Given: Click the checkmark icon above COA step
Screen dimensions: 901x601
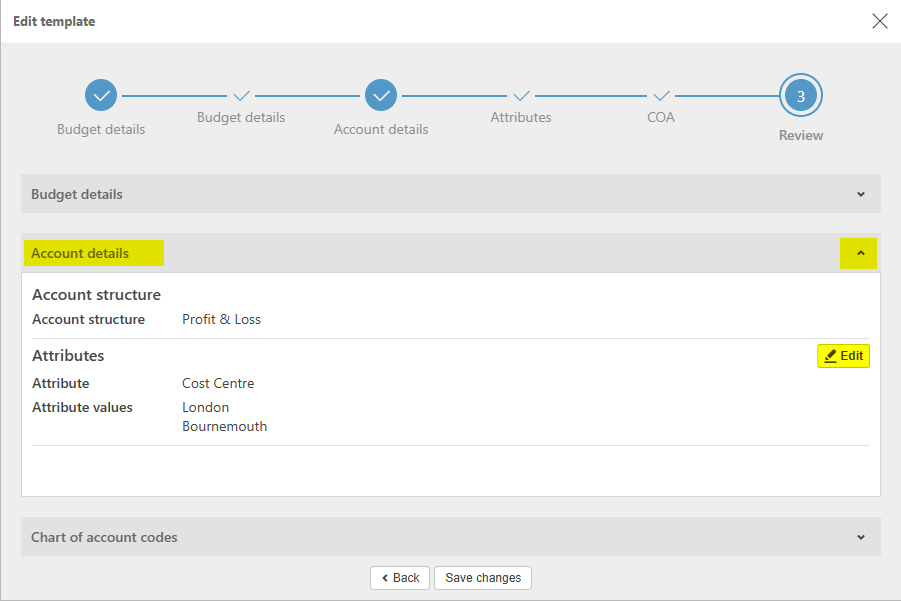Looking at the screenshot, I should 661,96.
